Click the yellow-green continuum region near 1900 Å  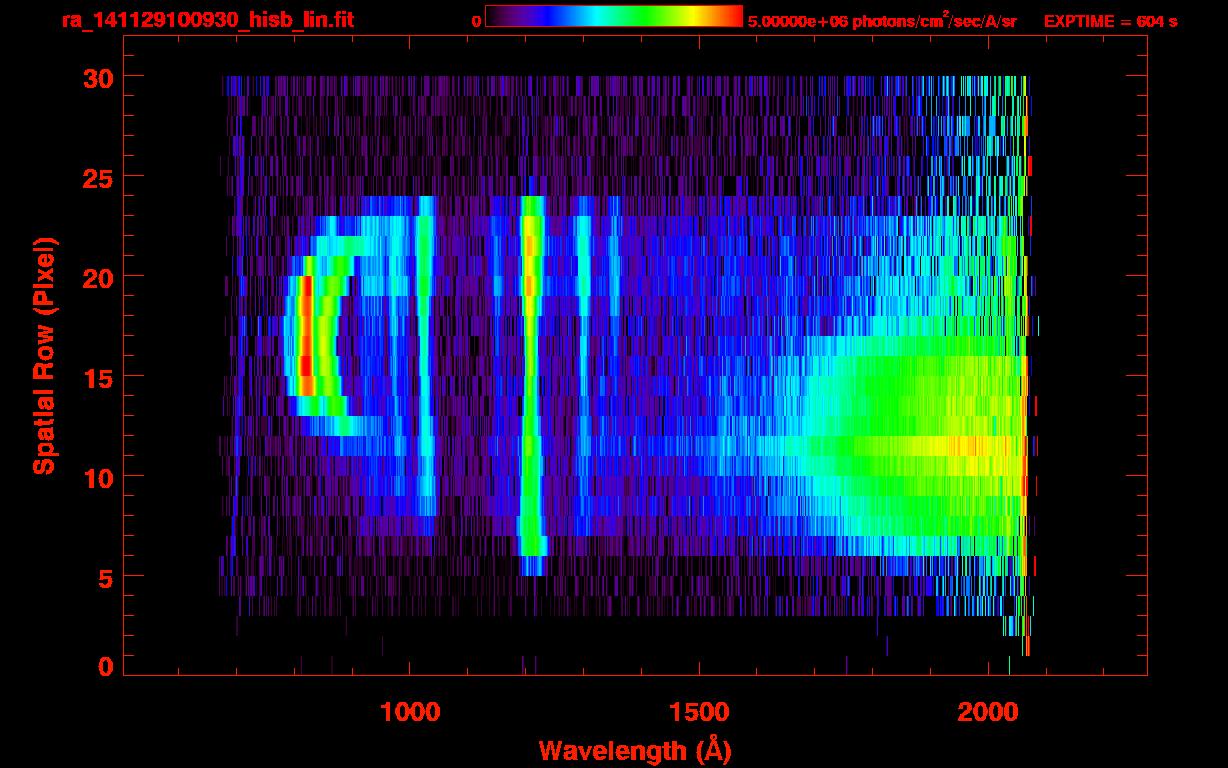coord(930,445)
